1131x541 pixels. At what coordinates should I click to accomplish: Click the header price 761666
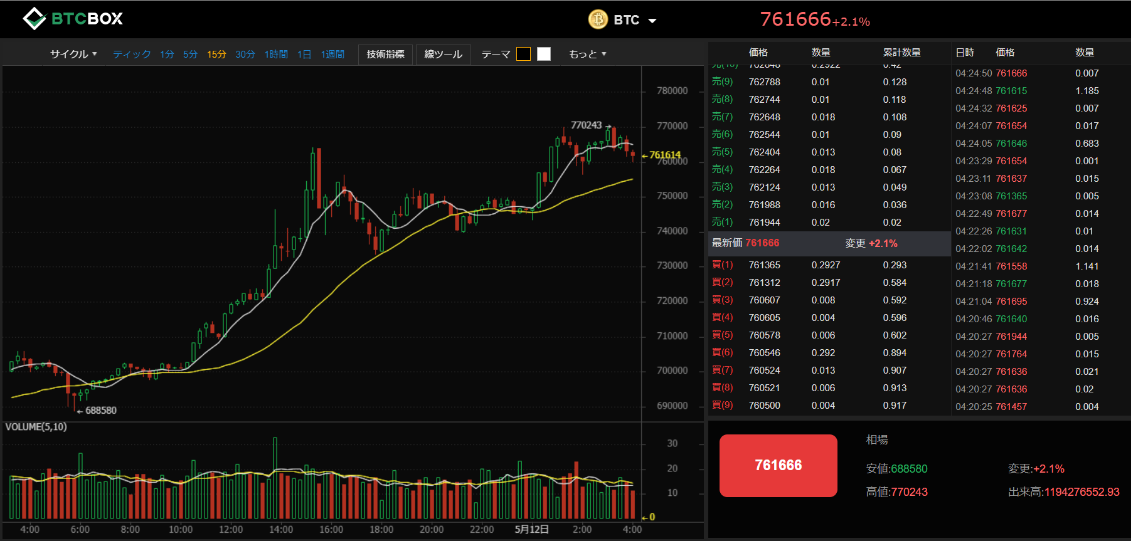796,19
